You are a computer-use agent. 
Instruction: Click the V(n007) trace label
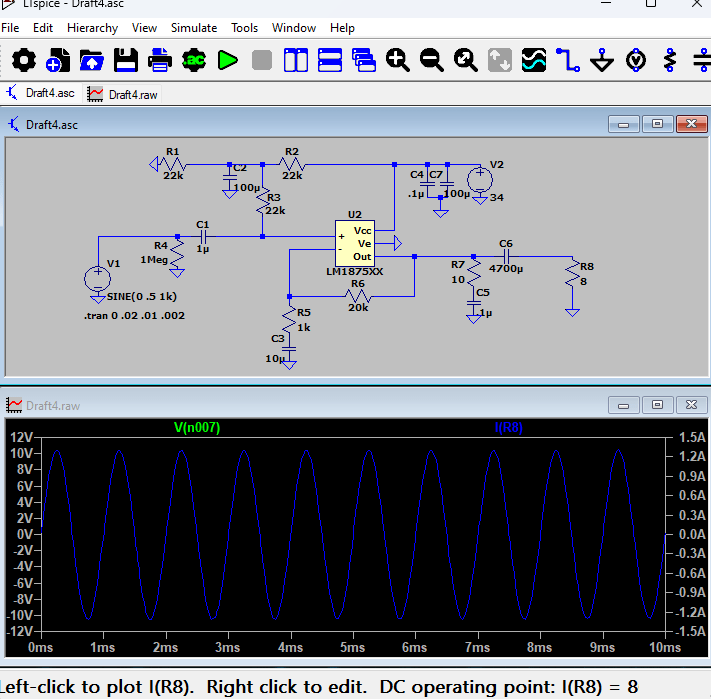pyautogui.click(x=197, y=427)
